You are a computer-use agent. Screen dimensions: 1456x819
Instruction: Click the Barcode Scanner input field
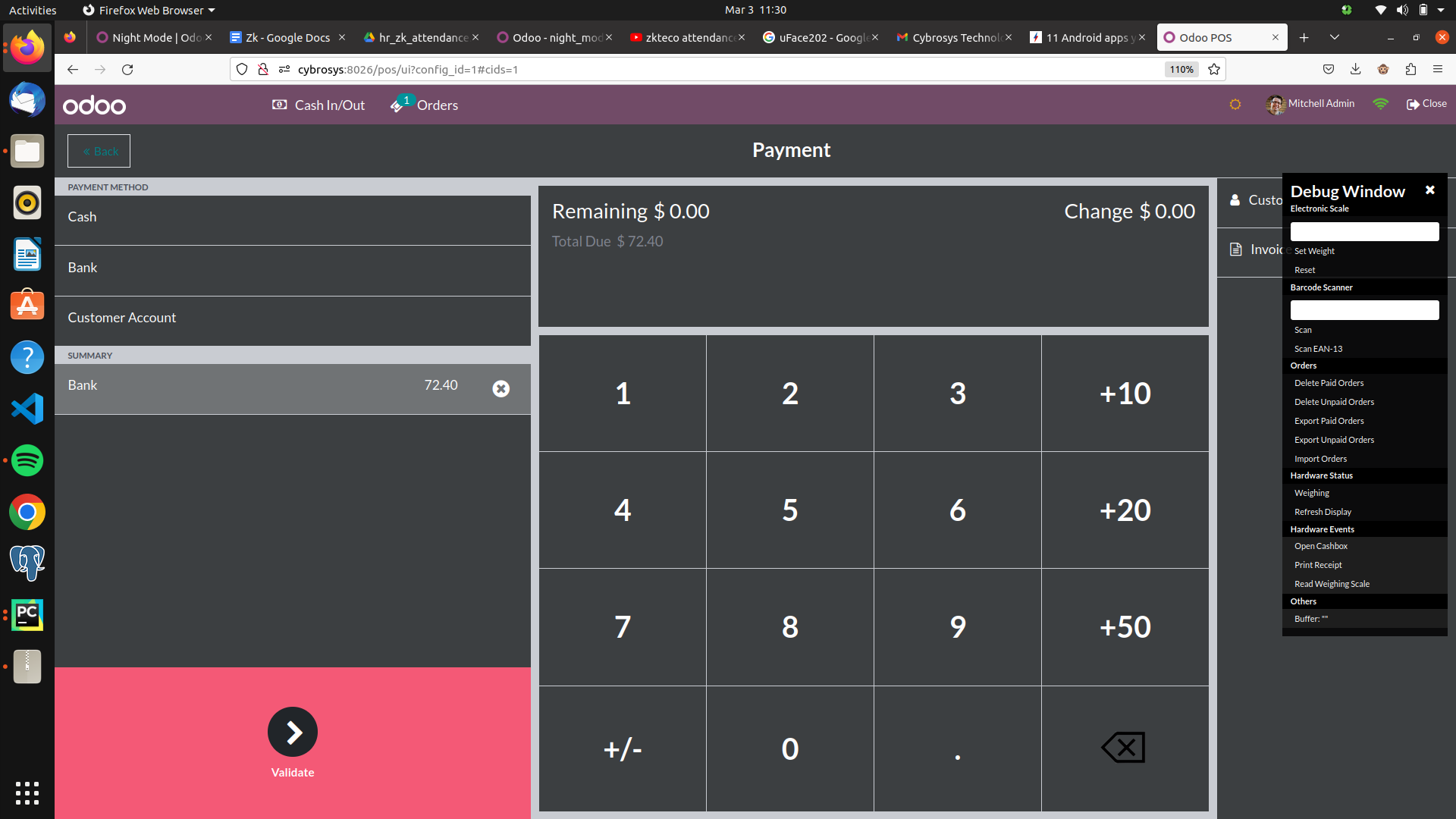click(x=1364, y=309)
